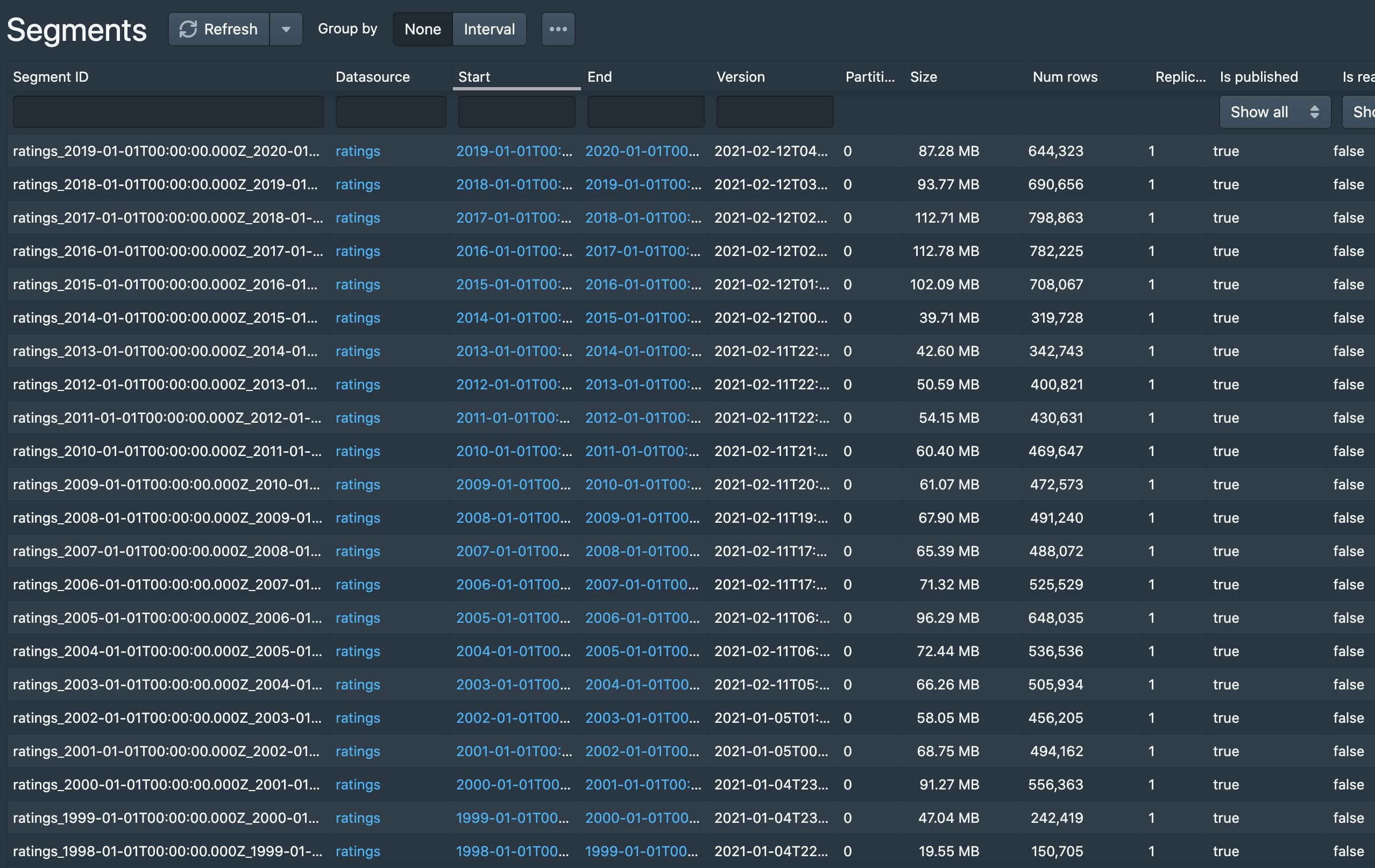Focus the Datasource filter field
Viewport: 1375px width, 868px height.
(x=391, y=112)
